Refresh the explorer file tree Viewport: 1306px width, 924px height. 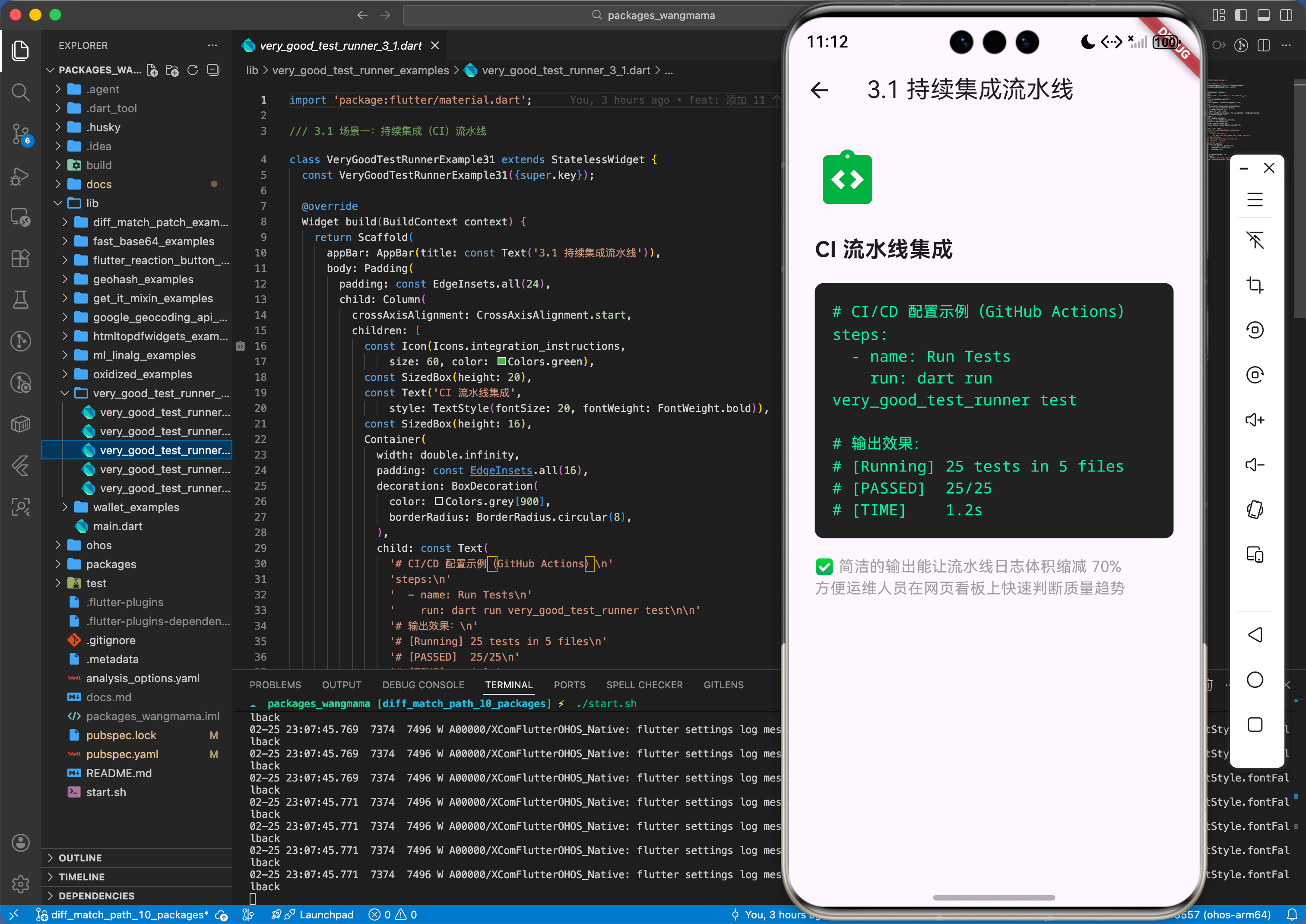point(193,70)
